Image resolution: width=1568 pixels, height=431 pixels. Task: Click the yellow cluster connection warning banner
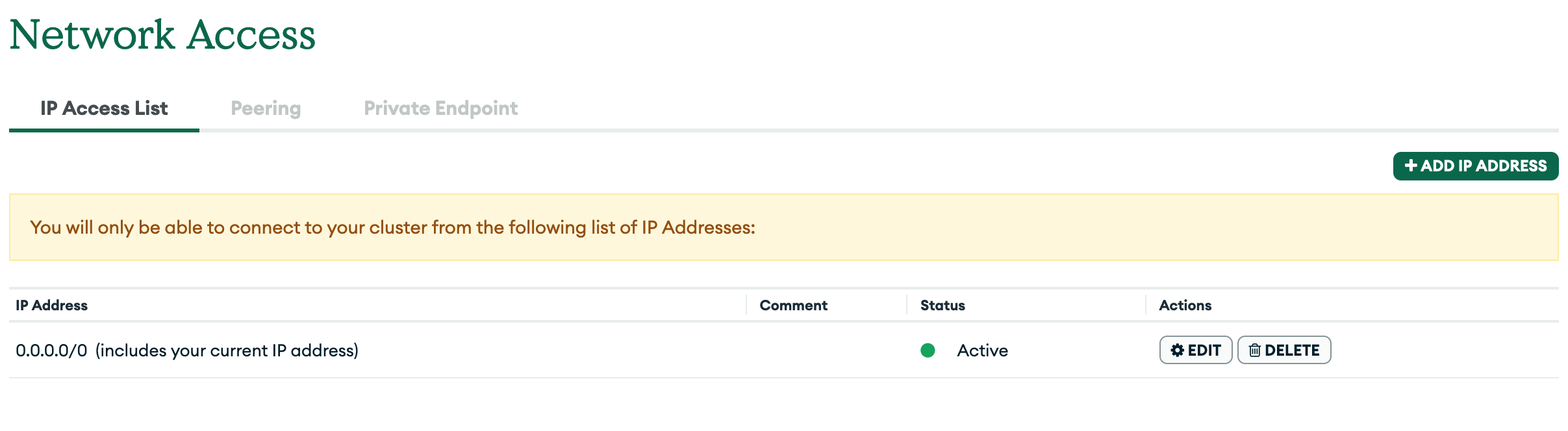pyautogui.click(x=783, y=227)
